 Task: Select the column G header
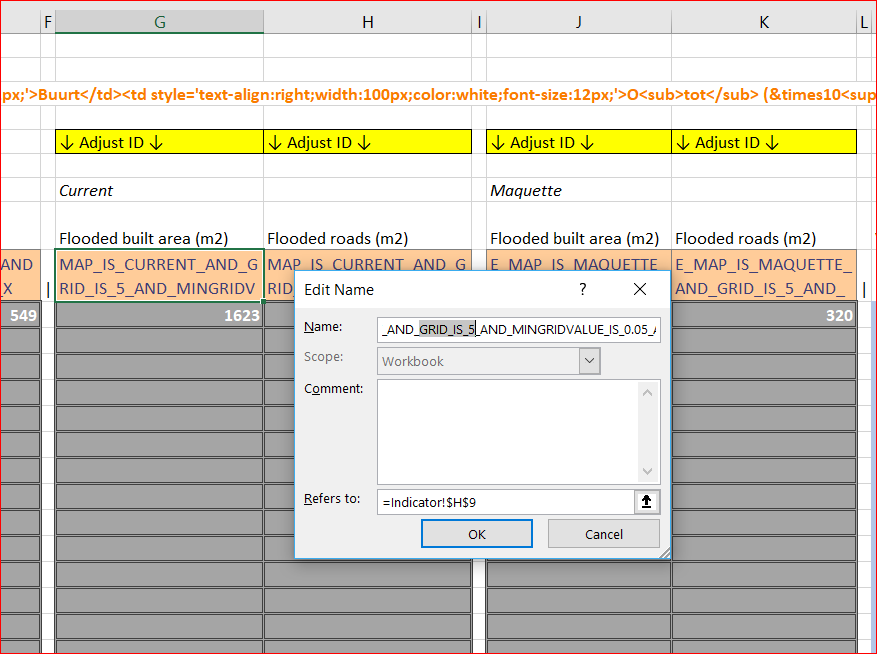tap(159, 22)
